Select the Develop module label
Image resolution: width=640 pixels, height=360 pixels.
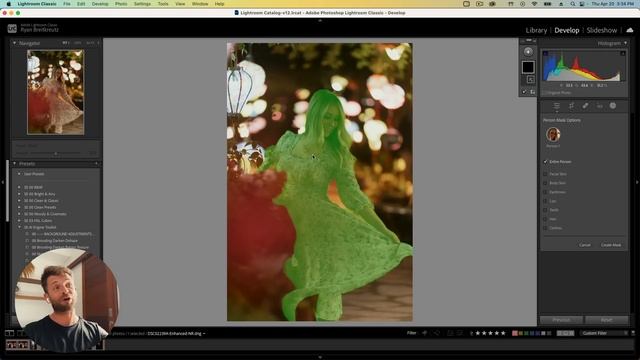567,30
